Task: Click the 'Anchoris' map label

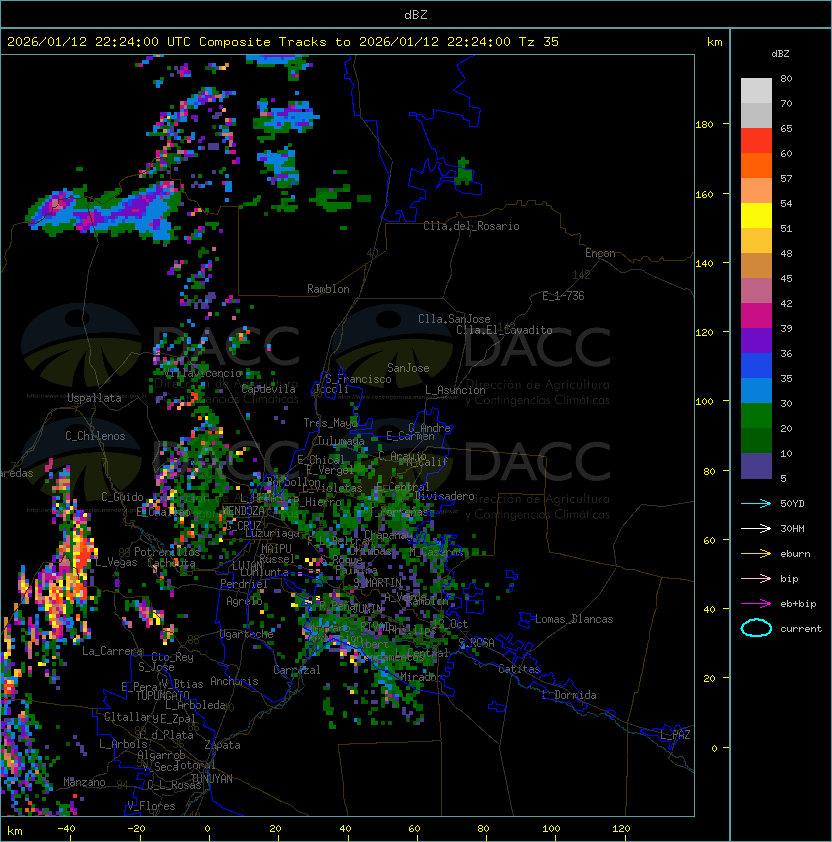Action: [234, 681]
